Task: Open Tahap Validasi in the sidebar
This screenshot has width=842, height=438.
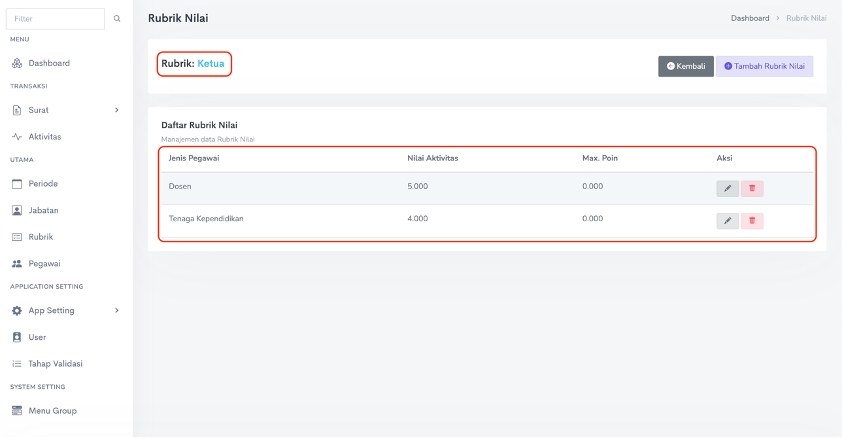Action: (x=55, y=364)
